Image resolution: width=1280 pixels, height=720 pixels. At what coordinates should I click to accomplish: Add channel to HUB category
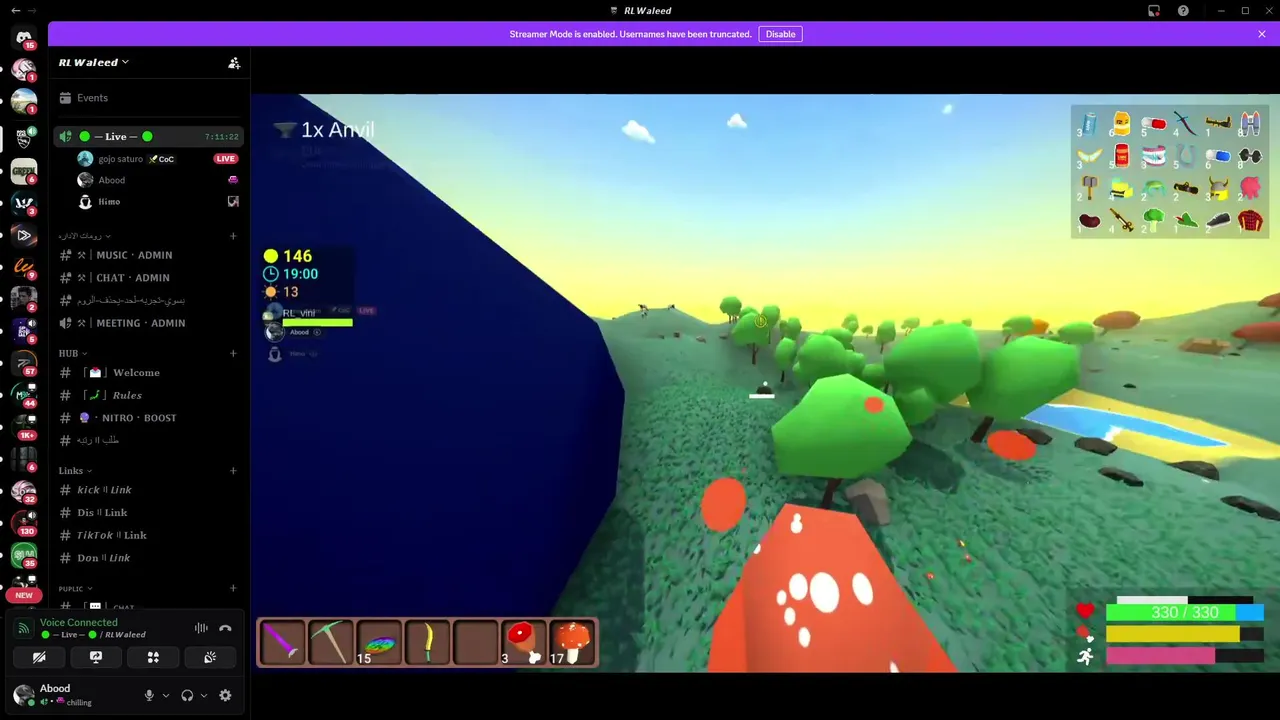pos(233,353)
